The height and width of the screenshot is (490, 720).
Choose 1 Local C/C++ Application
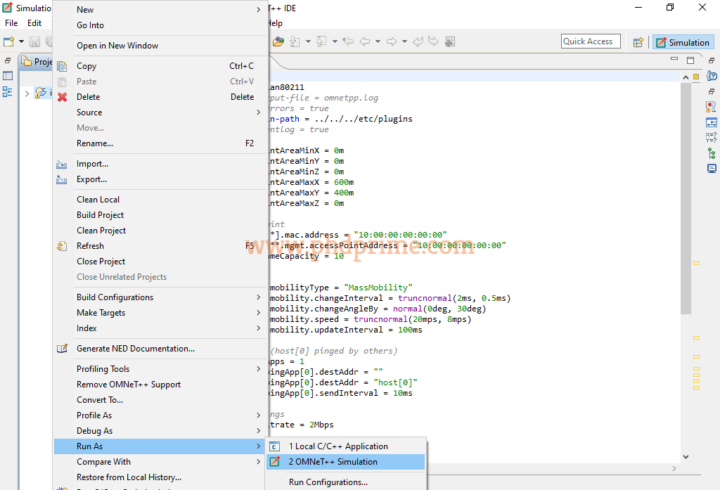338,446
